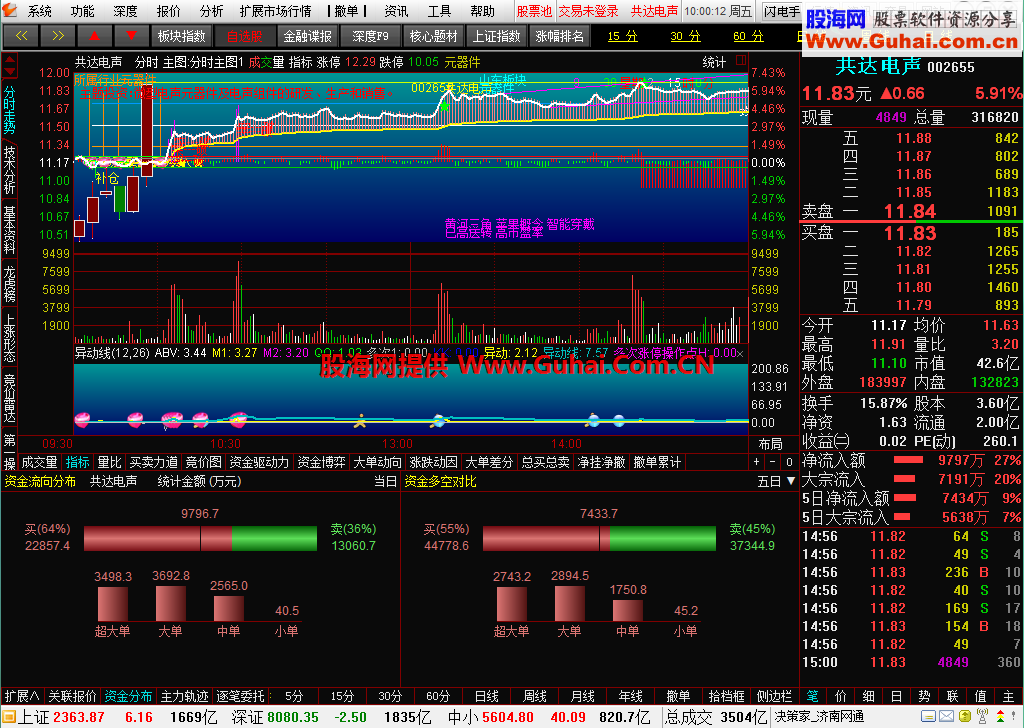Screen dimensions: 1024x728
Task: Reset chart zoom with the 0 button
Action: (x=789, y=462)
